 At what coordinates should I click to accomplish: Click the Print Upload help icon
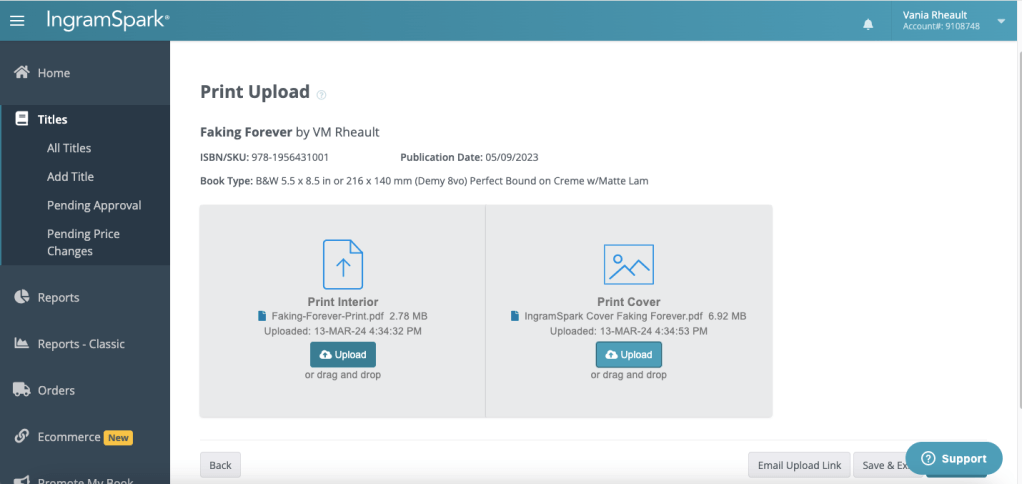321,95
